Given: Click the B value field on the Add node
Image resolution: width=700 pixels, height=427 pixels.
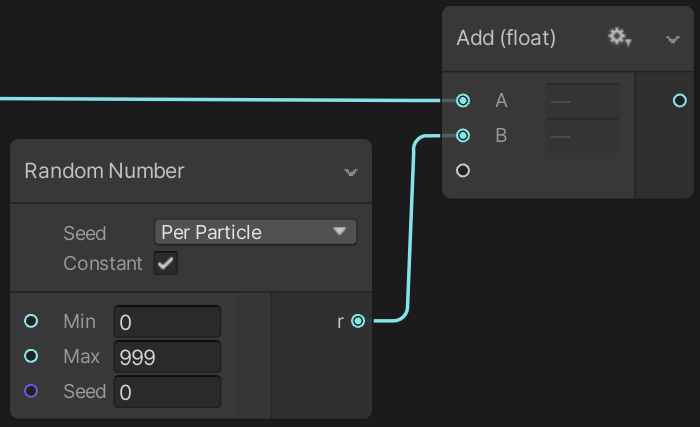Looking at the screenshot, I should (x=582, y=135).
